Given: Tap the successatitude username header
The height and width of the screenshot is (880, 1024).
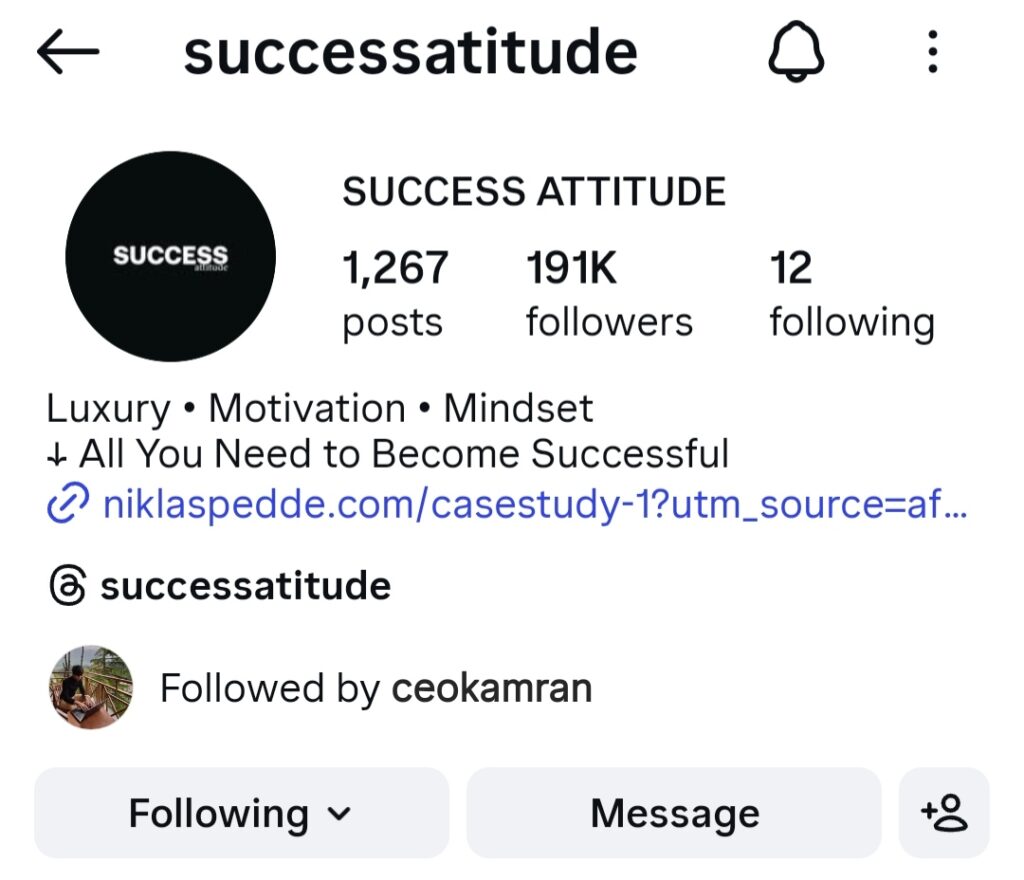Looking at the screenshot, I should coord(410,53).
